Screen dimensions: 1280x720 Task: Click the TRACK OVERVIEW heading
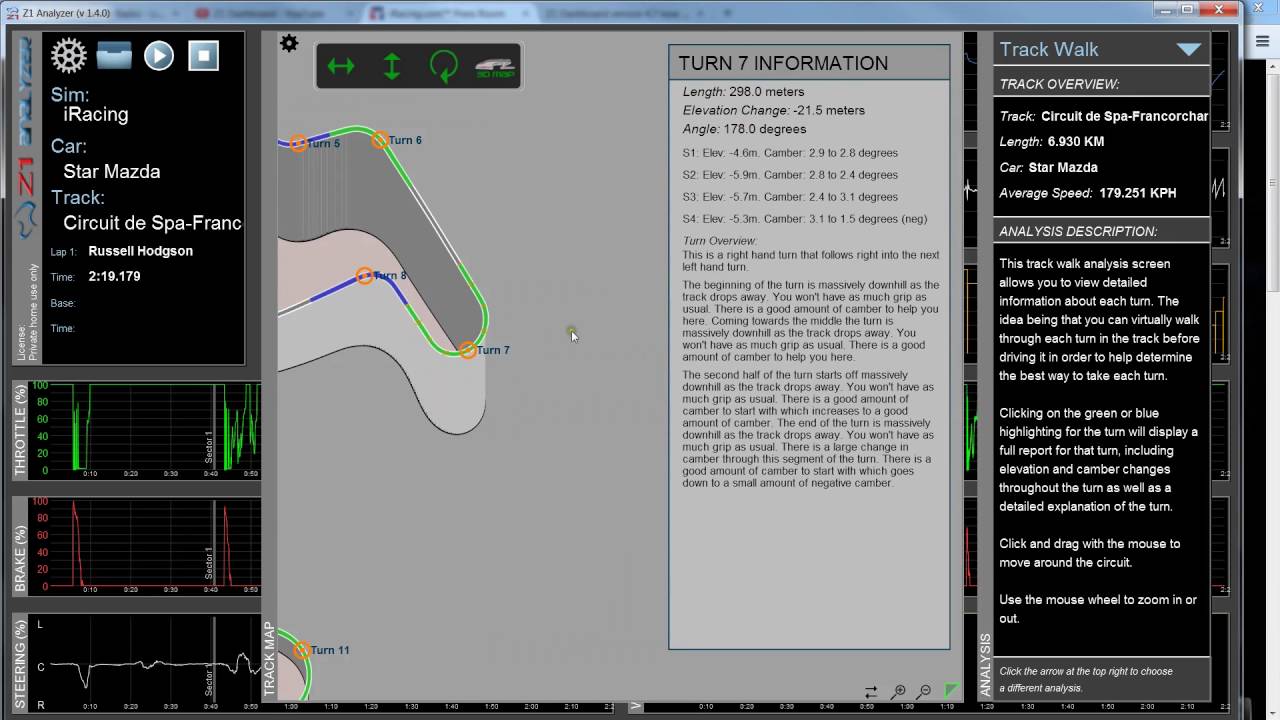(x=1059, y=85)
